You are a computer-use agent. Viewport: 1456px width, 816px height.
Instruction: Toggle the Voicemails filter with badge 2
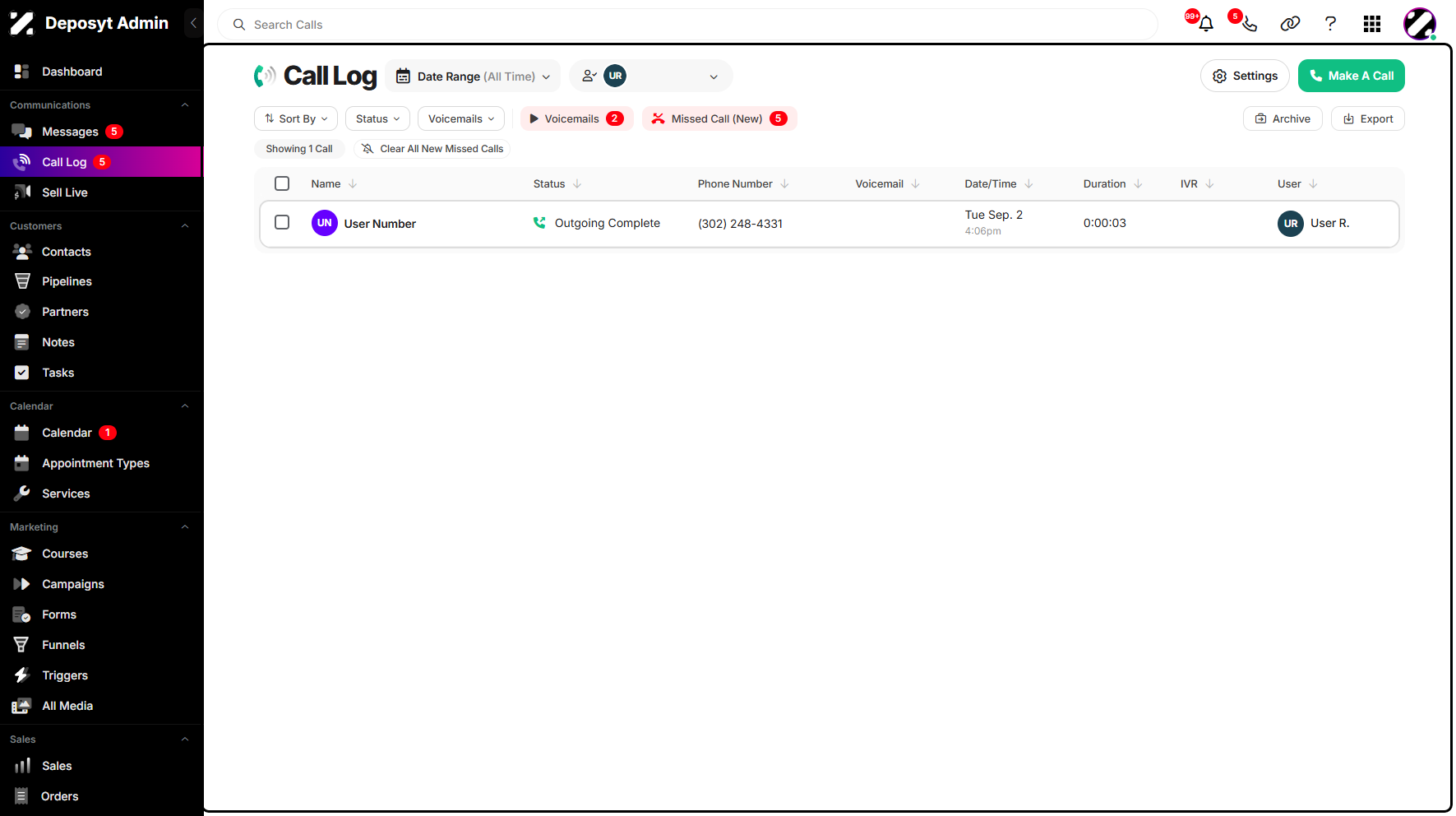point(576,118)
